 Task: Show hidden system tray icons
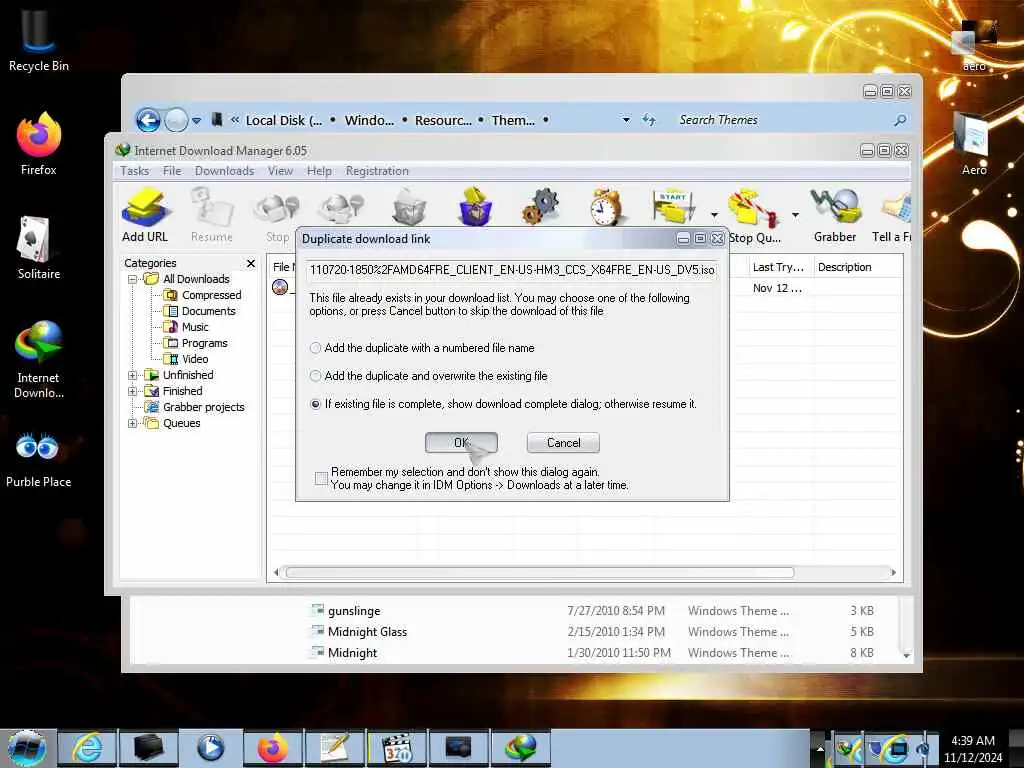(x=820, y=748)
